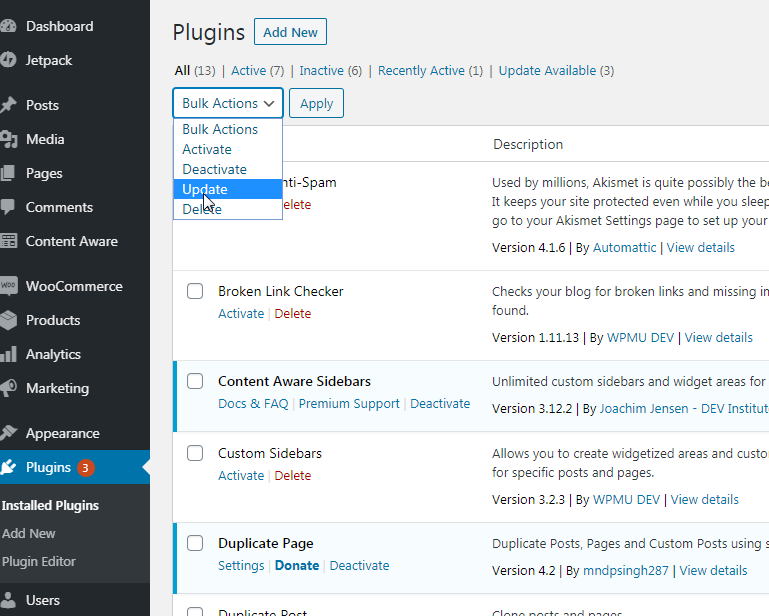Click the Marketing megaphone icon
This screenshot has width=769, height=616.
[8, 388]
